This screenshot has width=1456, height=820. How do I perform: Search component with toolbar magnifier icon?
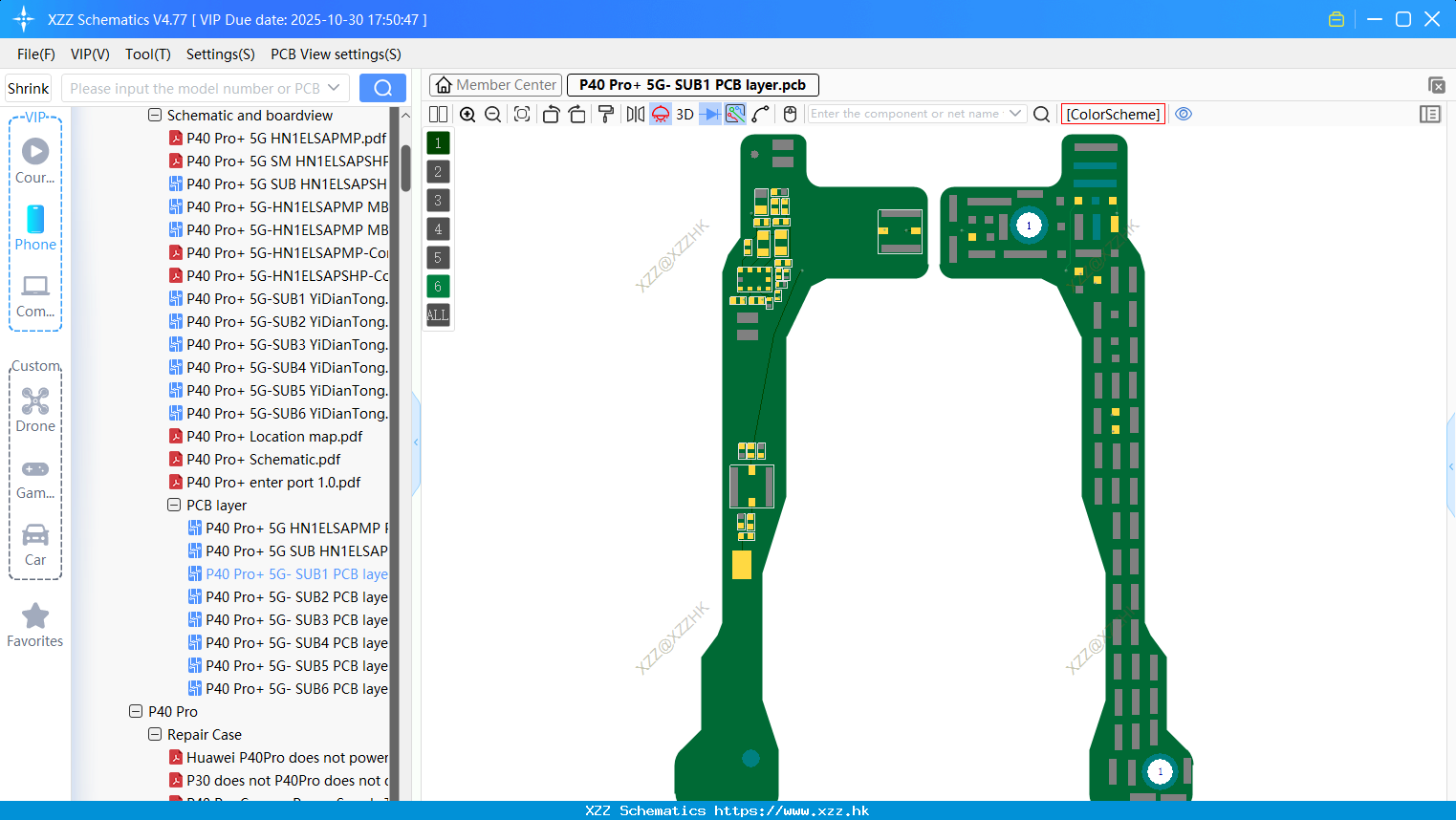(x=1042, y=114)
